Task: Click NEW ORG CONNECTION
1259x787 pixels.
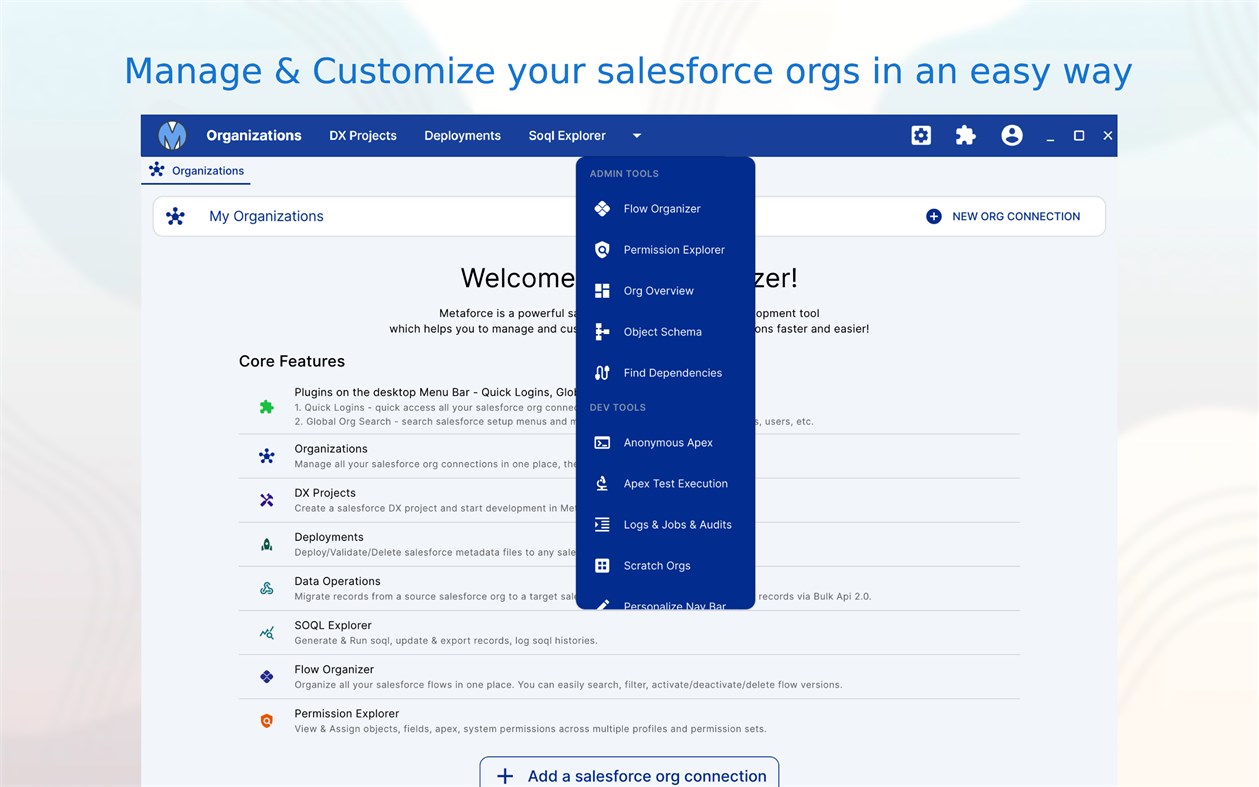Action: (1004, 216)
